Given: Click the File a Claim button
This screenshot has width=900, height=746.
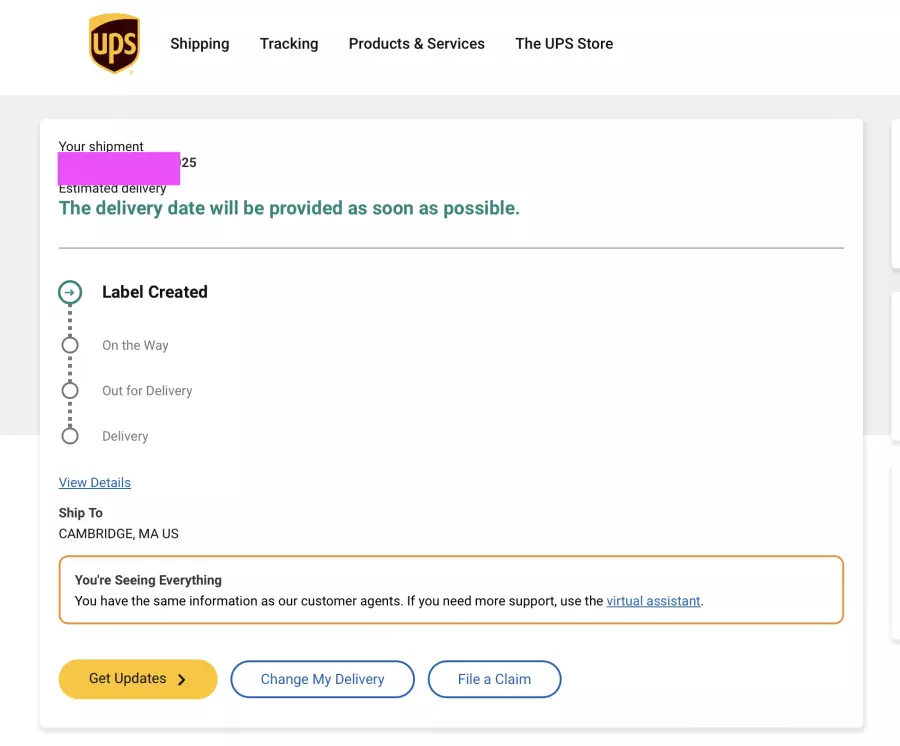Looking at the screenshot, I should click(x=494, y=679).
